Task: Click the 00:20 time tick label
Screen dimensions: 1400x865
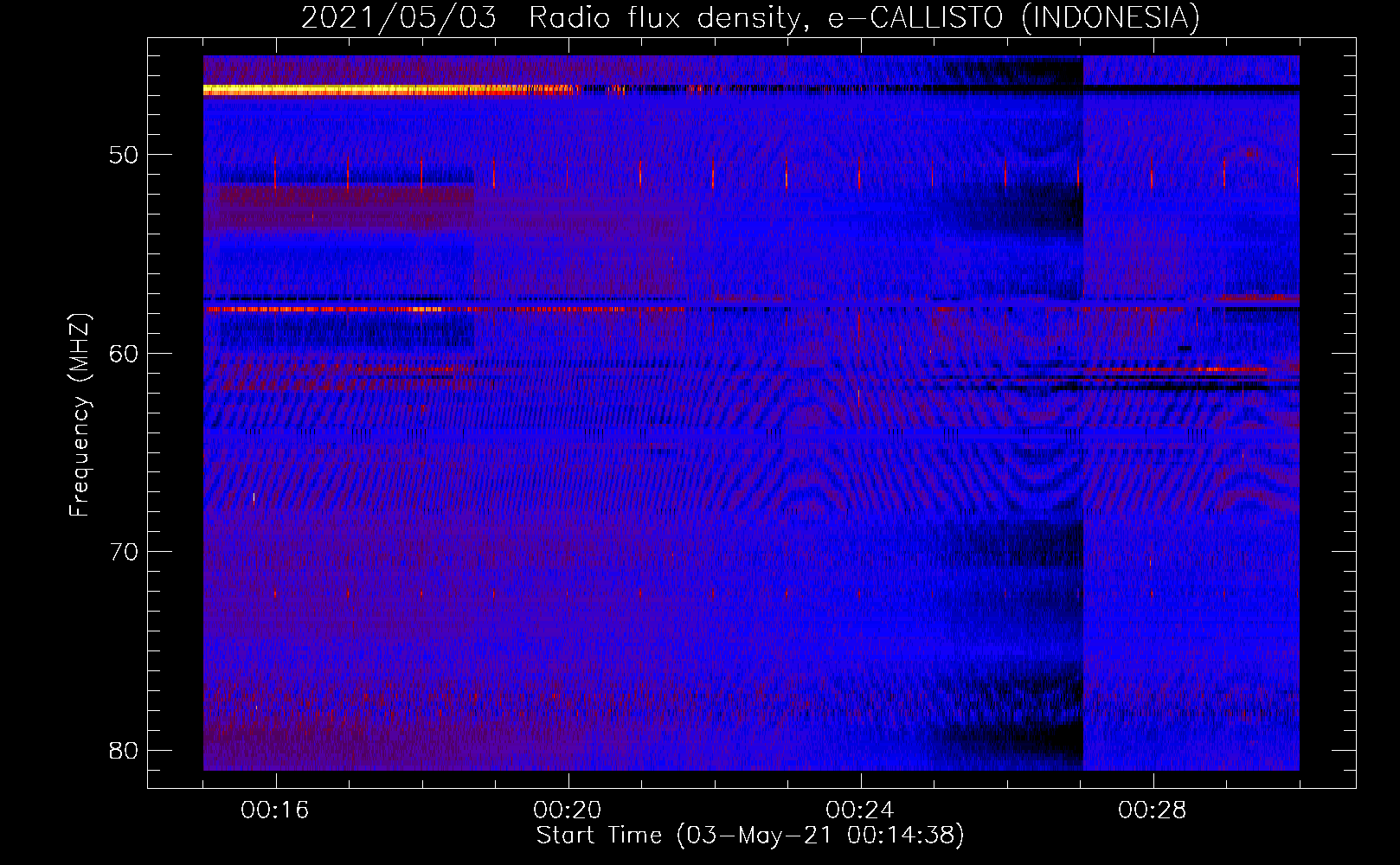Action: pyautogui.click(x=568, y=811)
